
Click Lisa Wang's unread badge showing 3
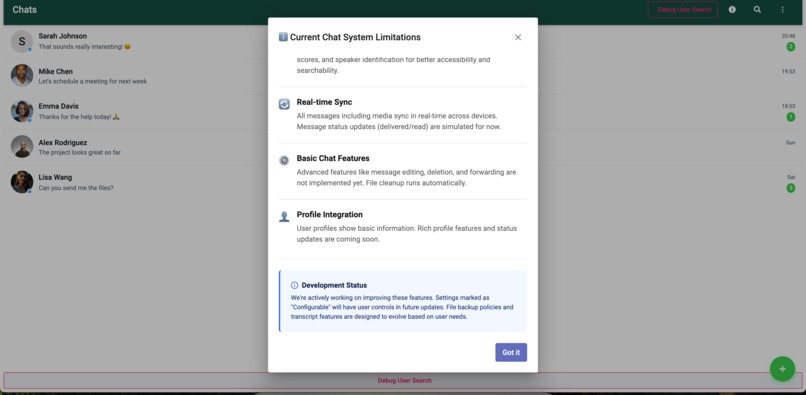tap(791, 188)
